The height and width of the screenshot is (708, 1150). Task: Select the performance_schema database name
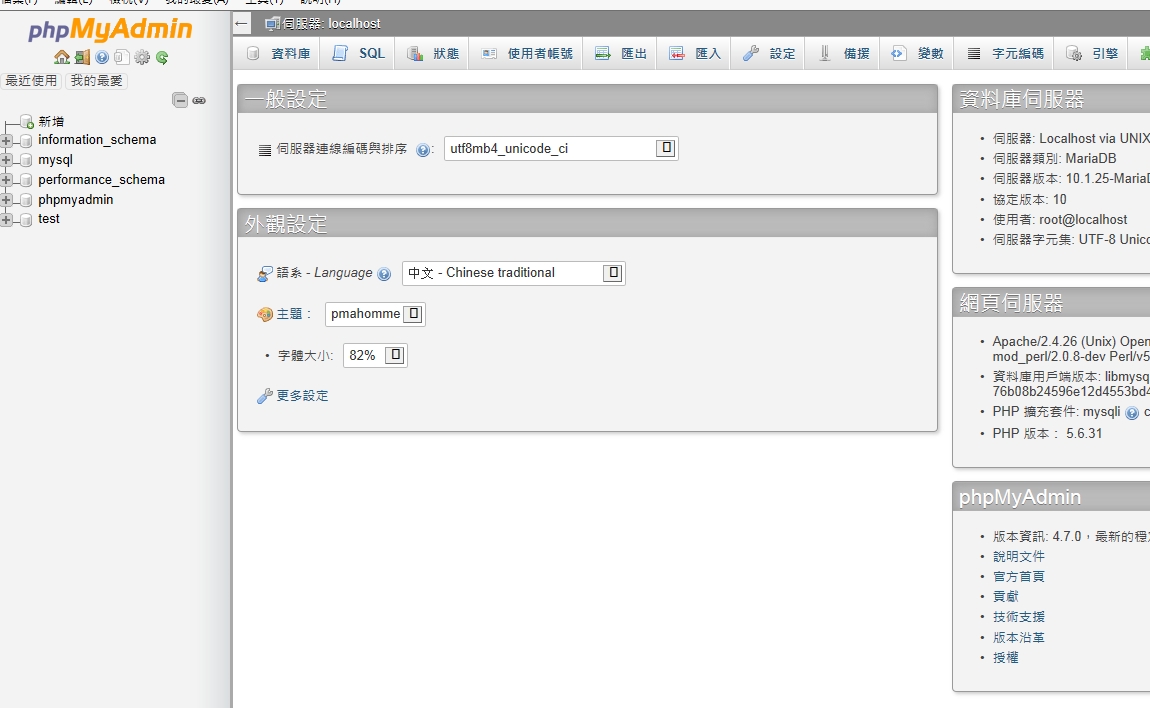click(101, 180)
